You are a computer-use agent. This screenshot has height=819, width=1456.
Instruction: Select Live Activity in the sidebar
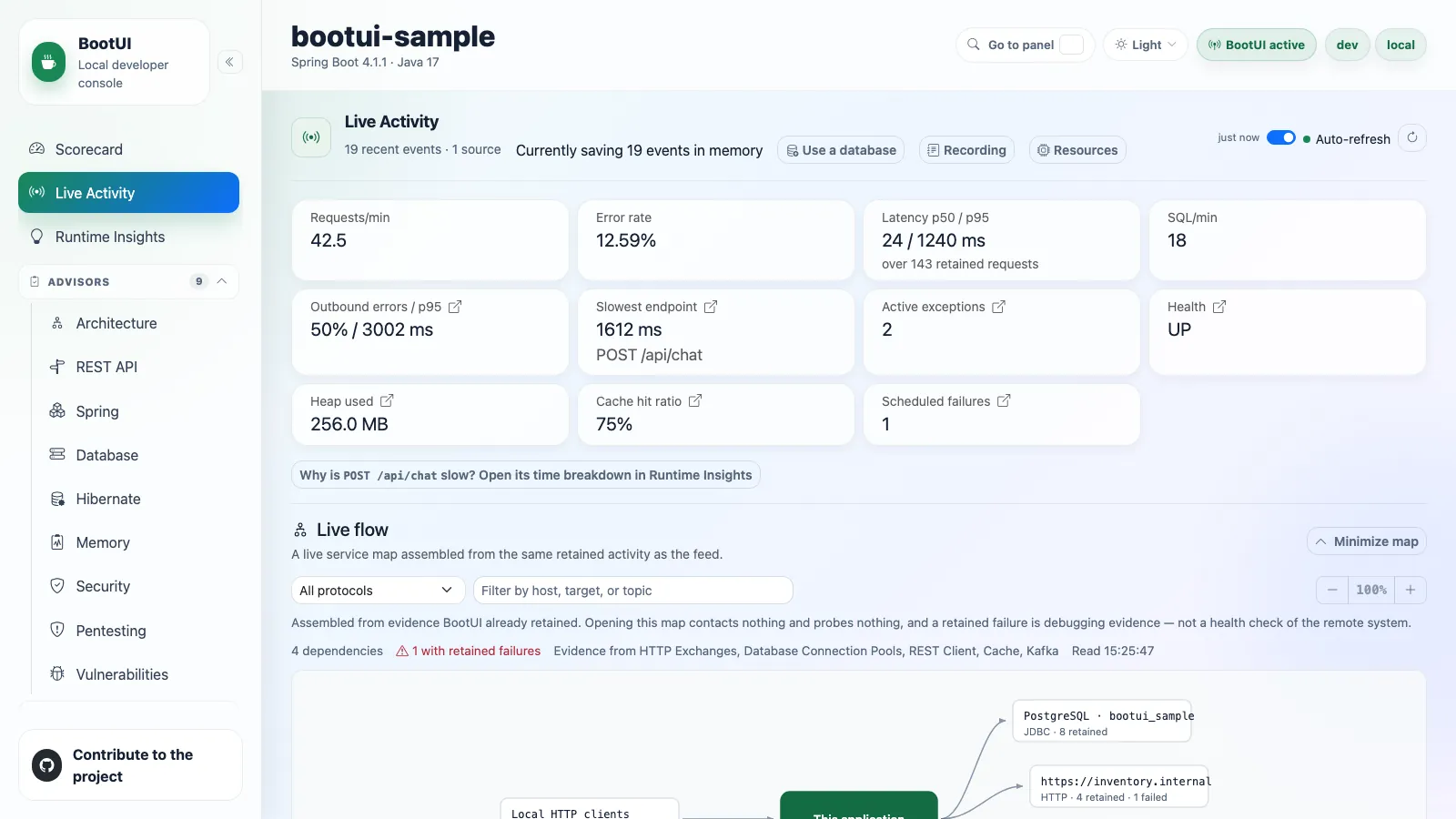point(128,193)
